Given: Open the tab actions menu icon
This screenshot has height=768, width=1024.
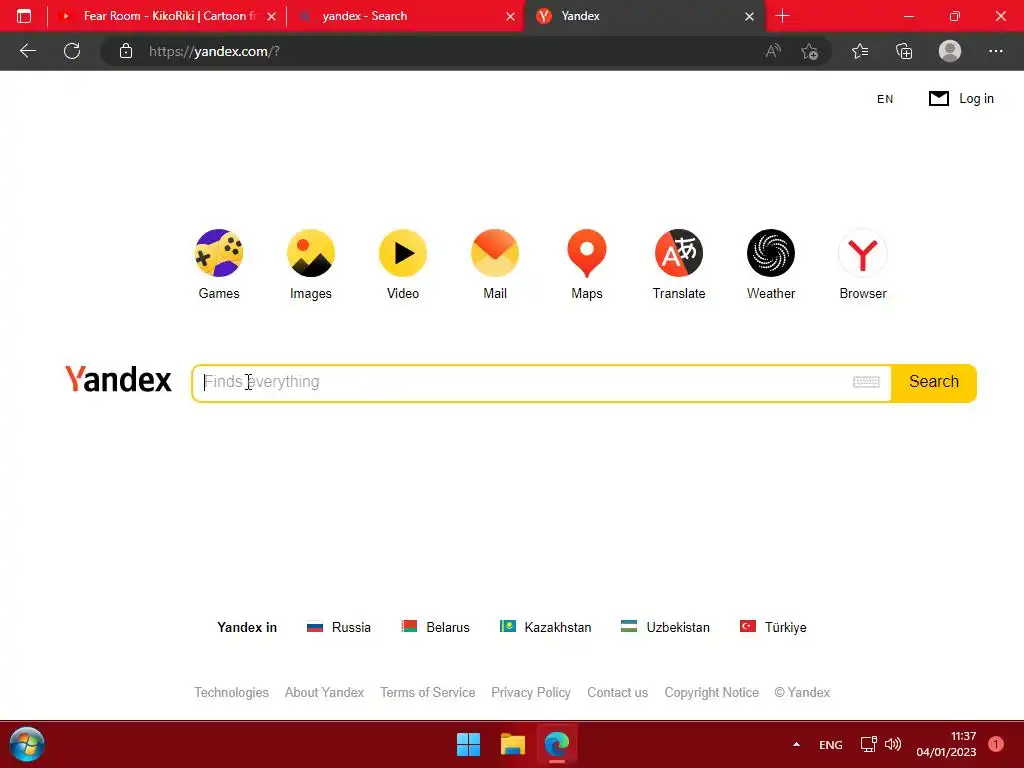Looking at the screenshot, I should point(24,16).
